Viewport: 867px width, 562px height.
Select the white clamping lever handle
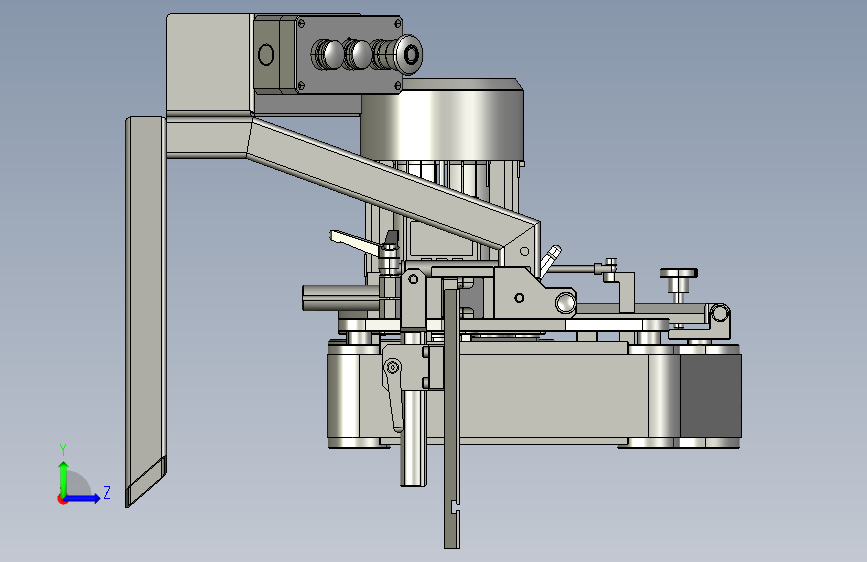pos(357,242)
